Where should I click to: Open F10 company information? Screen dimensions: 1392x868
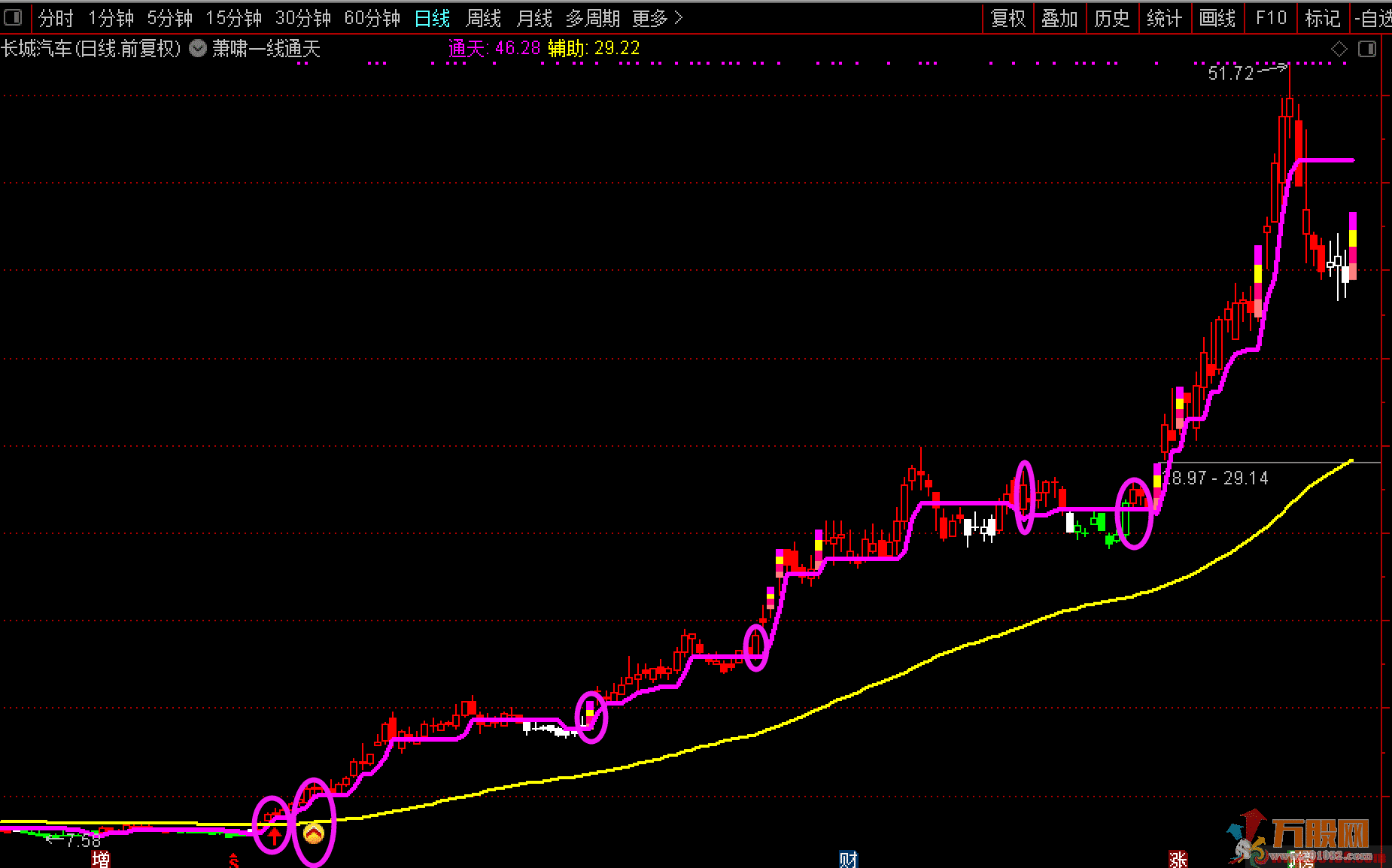1271,18
